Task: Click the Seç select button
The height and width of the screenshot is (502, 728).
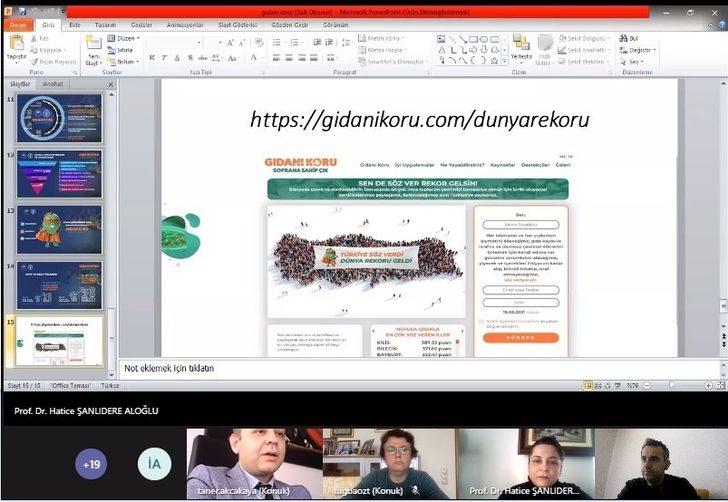Action: [x=632, y=61]
